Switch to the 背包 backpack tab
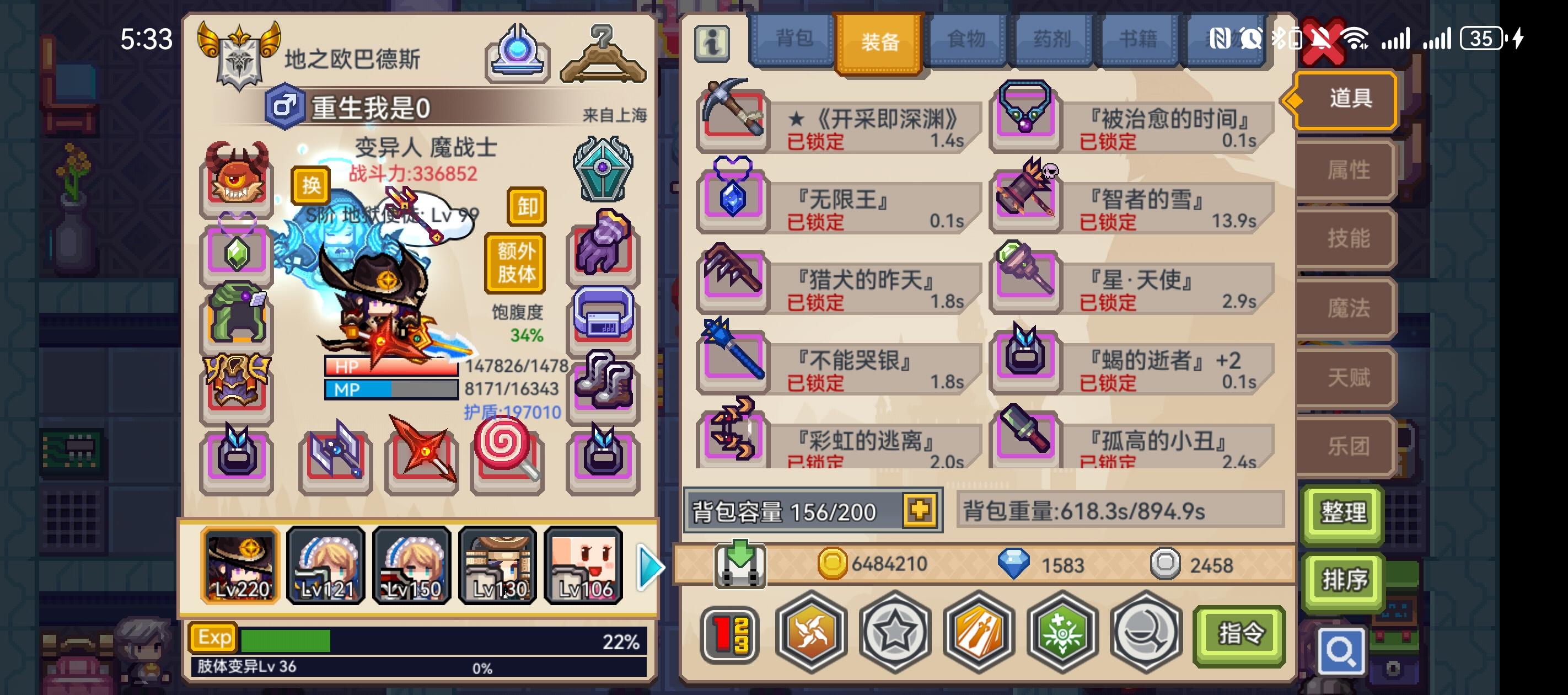 793,40
